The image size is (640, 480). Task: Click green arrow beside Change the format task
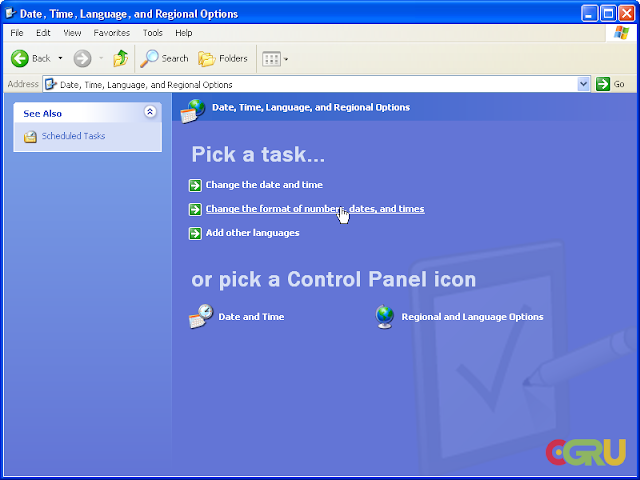(x=195, y=209)
